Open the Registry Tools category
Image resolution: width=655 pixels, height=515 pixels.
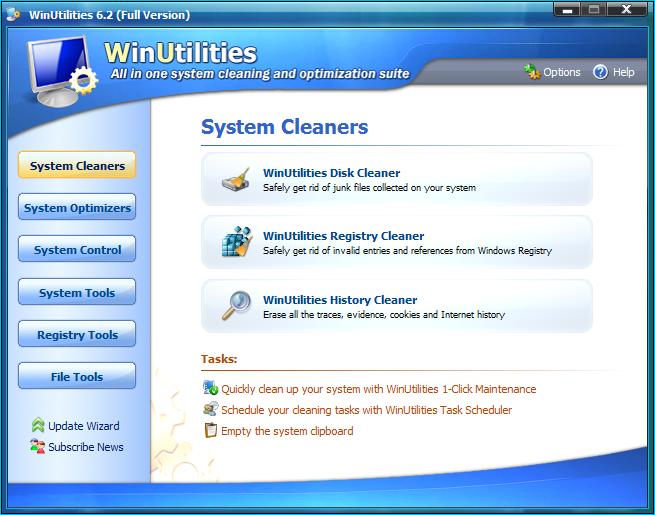click(77, 335)
